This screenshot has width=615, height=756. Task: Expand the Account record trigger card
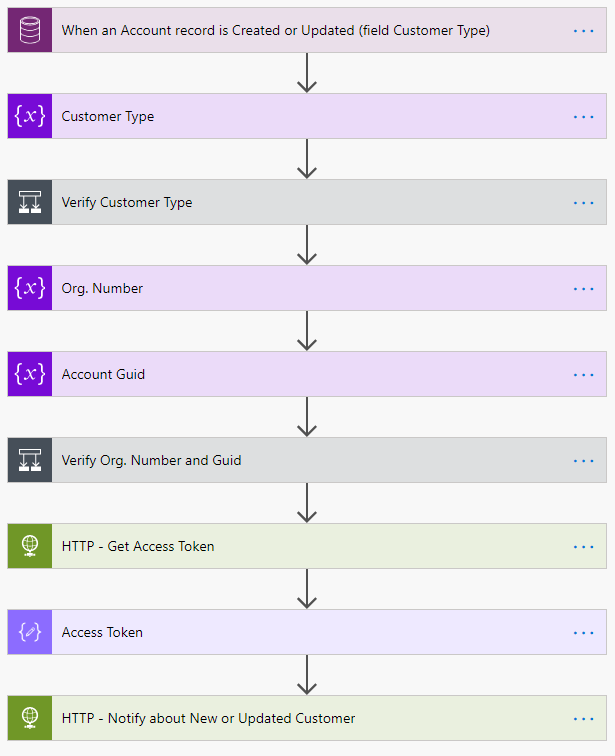275,30
